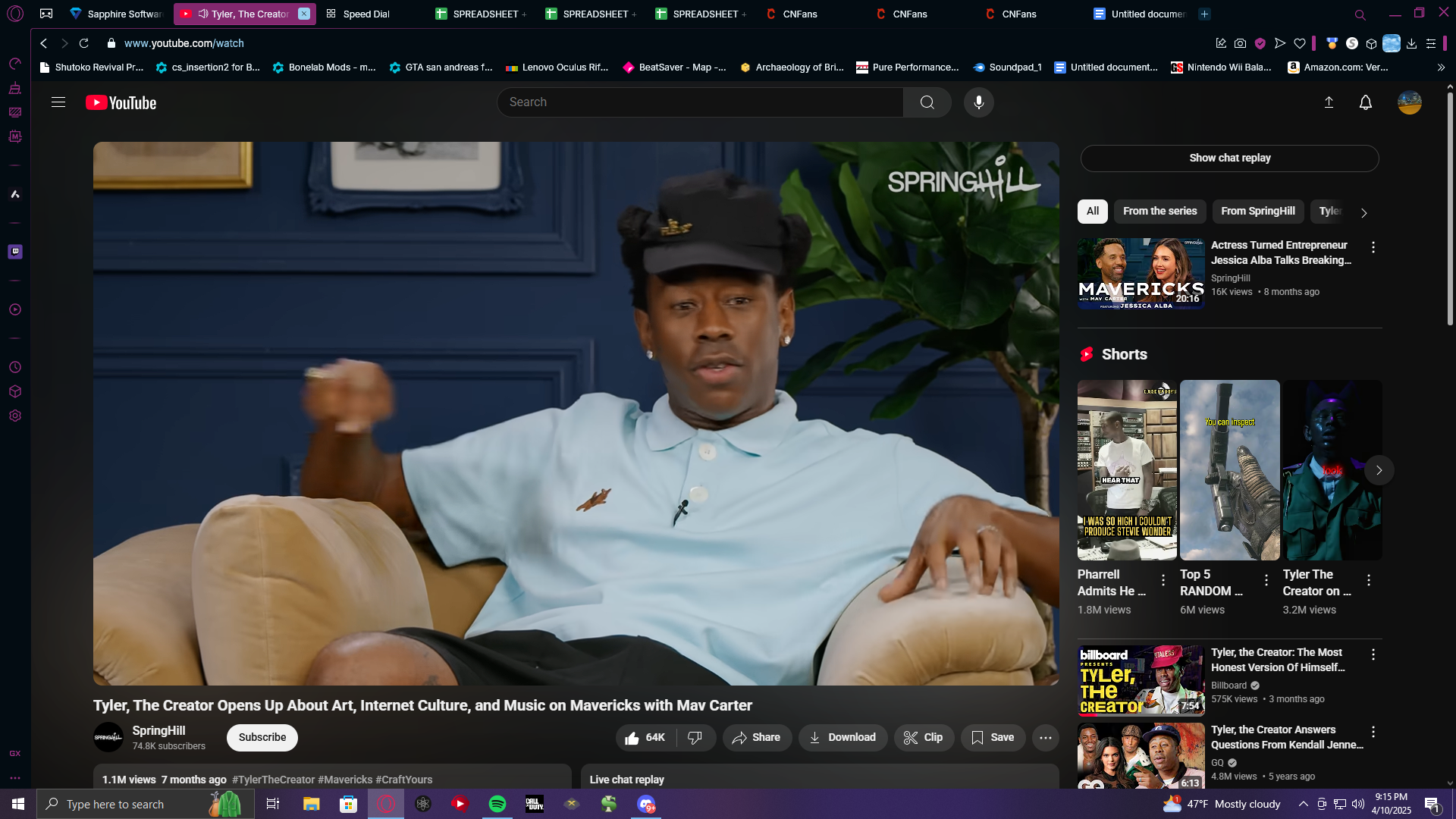Image resolution: width=1456 pixels, height=819 pixels.
Task: Open Twitch in the Opera sidebar
Action: tap(15, 252)
